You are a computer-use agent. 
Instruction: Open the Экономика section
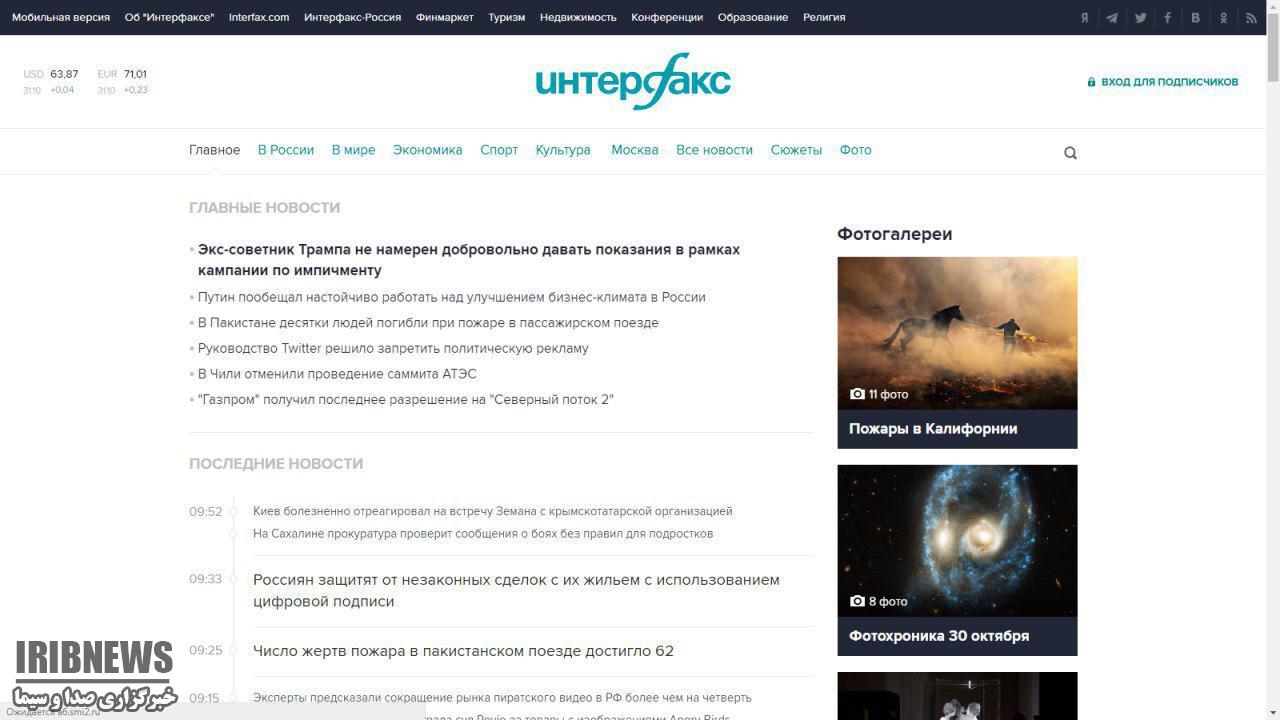pyautogui.click(x=427, y=150)
